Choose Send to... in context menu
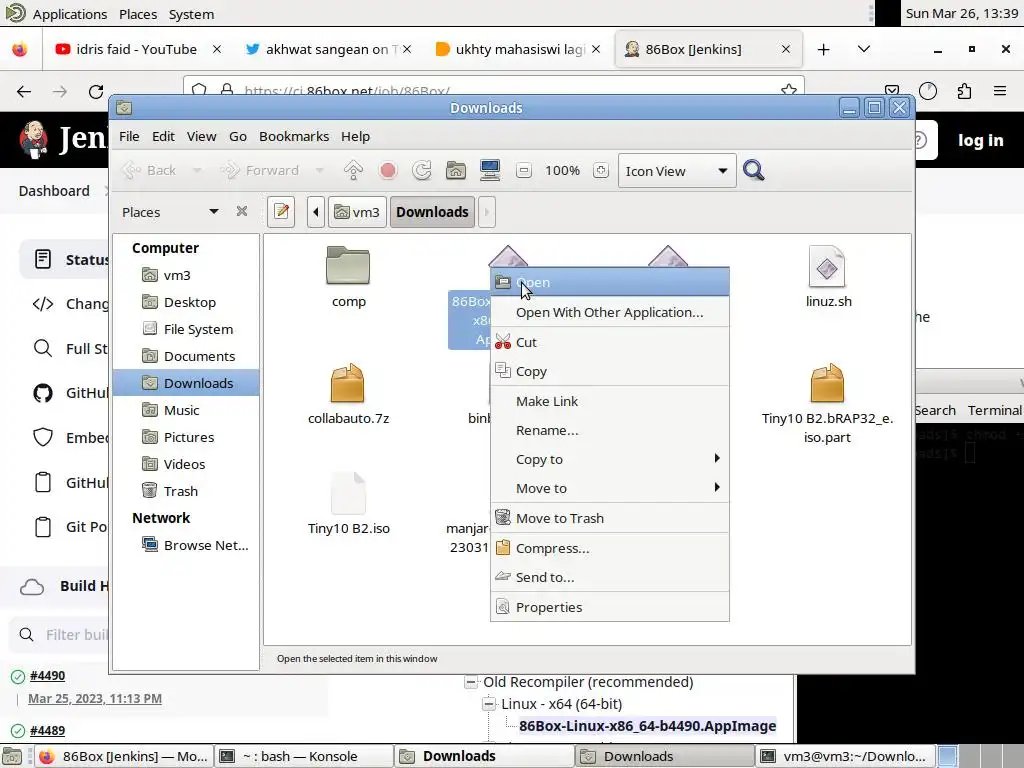Viewport: 1024px width, 768px height. 609,577
